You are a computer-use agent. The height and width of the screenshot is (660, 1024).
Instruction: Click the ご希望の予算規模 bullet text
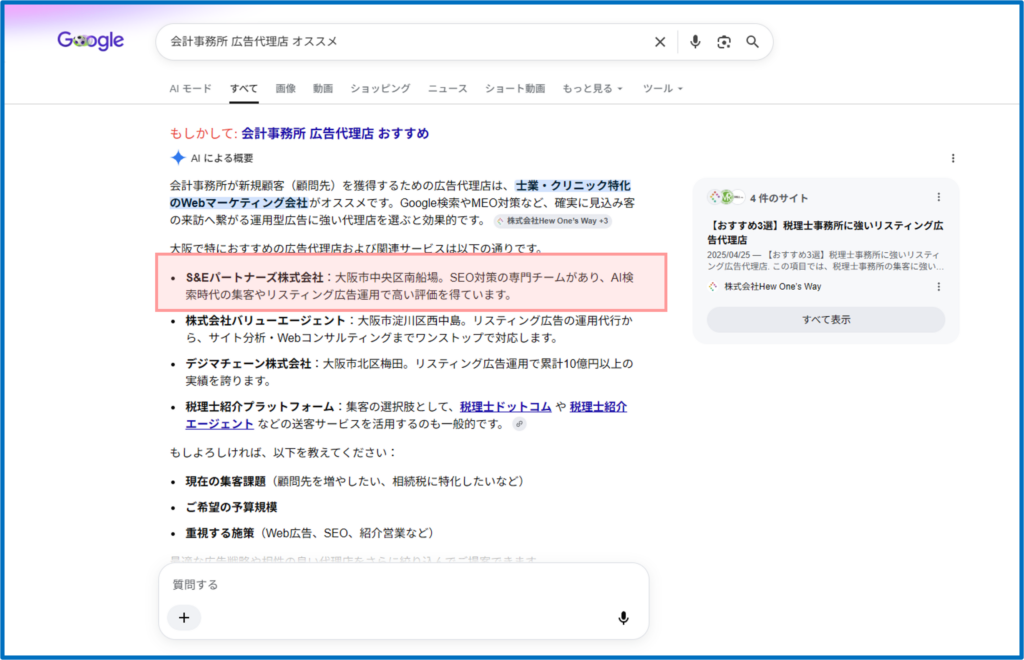pos(231,507)
